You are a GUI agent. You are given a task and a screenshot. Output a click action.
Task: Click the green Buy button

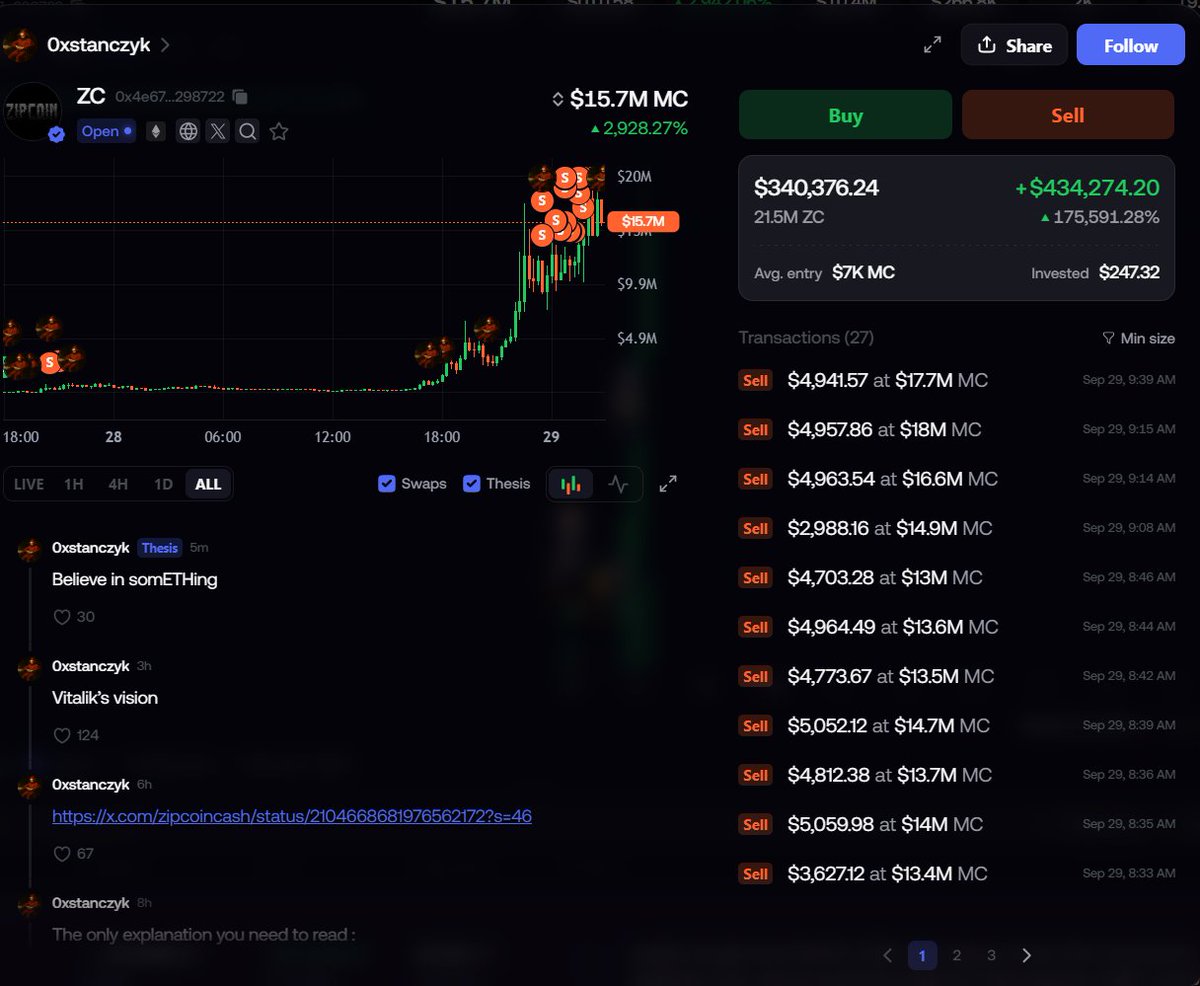845,115
